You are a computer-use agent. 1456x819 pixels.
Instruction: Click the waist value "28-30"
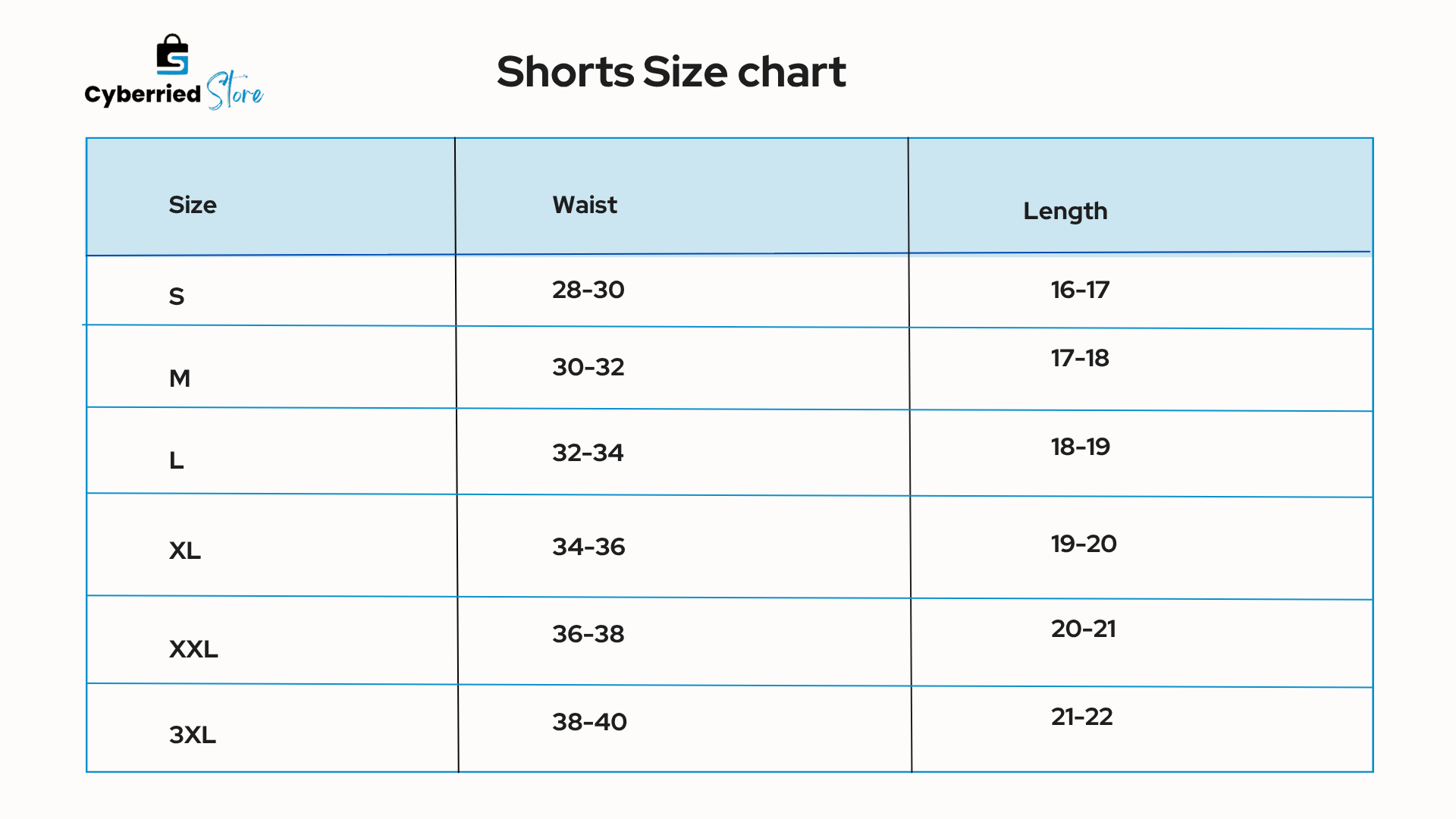click(x=588, y=290)
